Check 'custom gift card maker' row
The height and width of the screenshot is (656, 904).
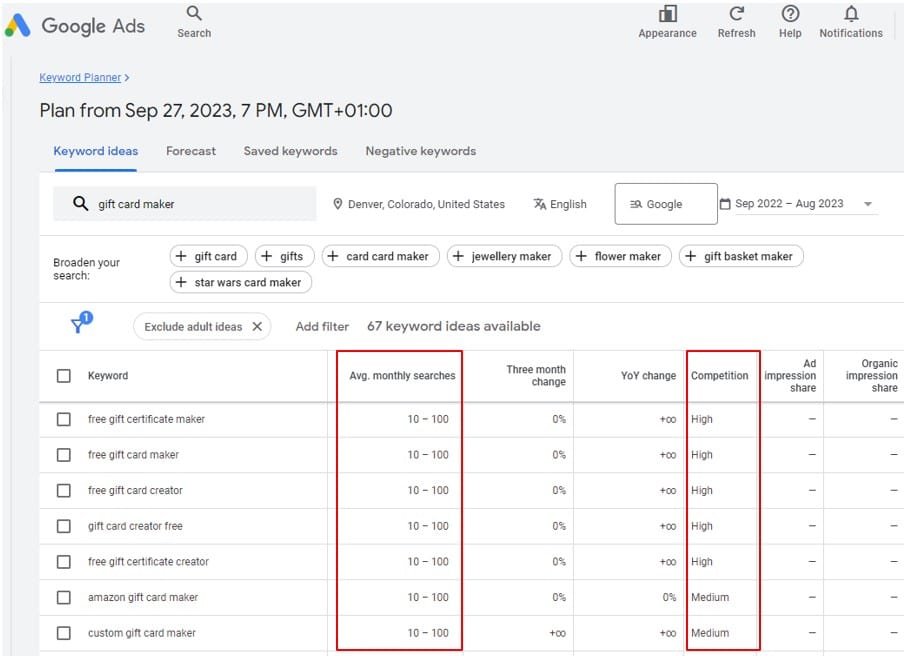pyautogui.click(x=64, y=633)
